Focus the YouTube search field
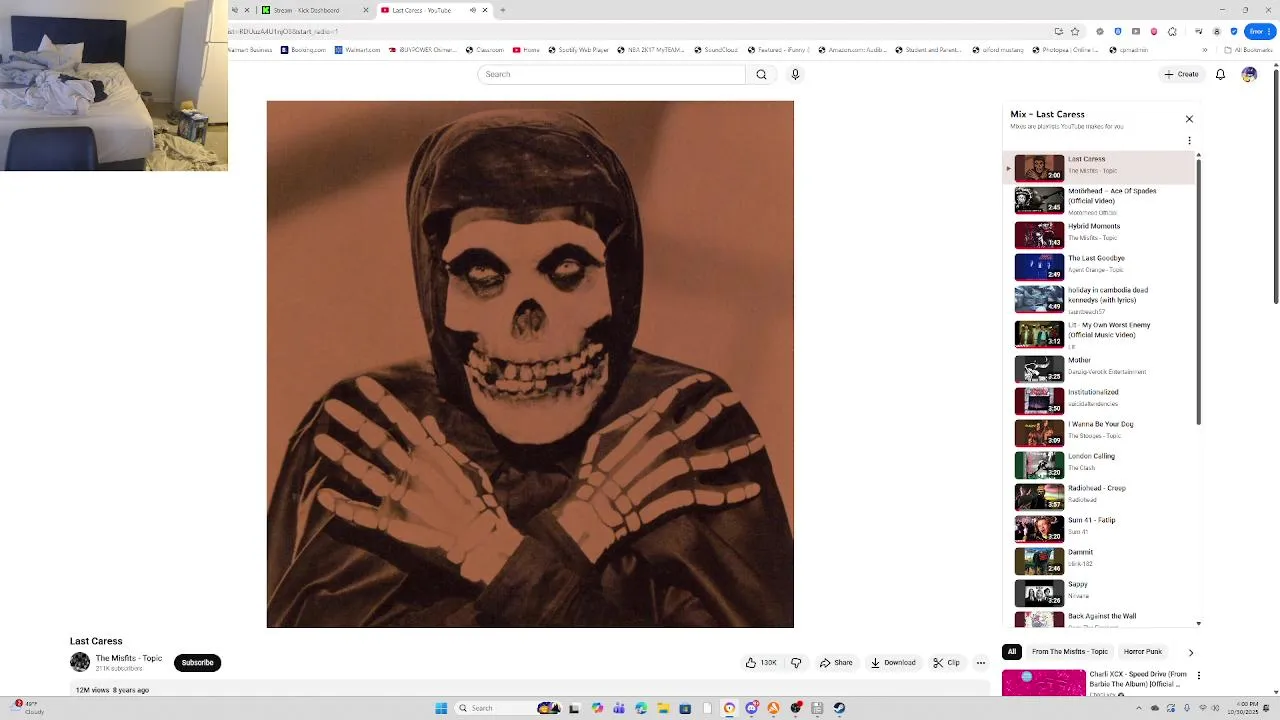 coord(611,74)
